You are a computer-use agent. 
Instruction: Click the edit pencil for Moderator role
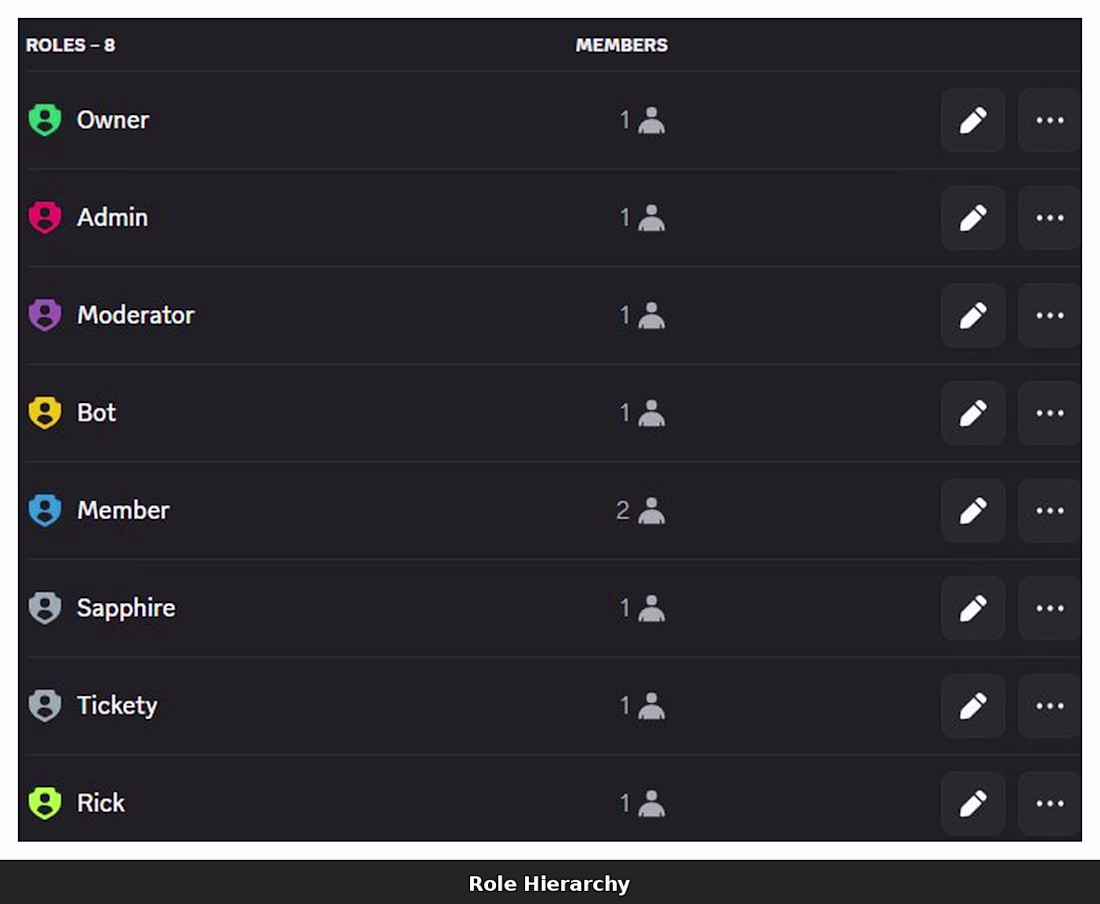(973, 315)
